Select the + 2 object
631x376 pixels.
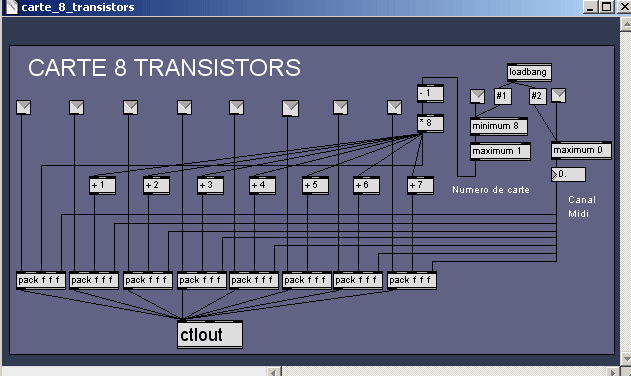click(156, 186)
